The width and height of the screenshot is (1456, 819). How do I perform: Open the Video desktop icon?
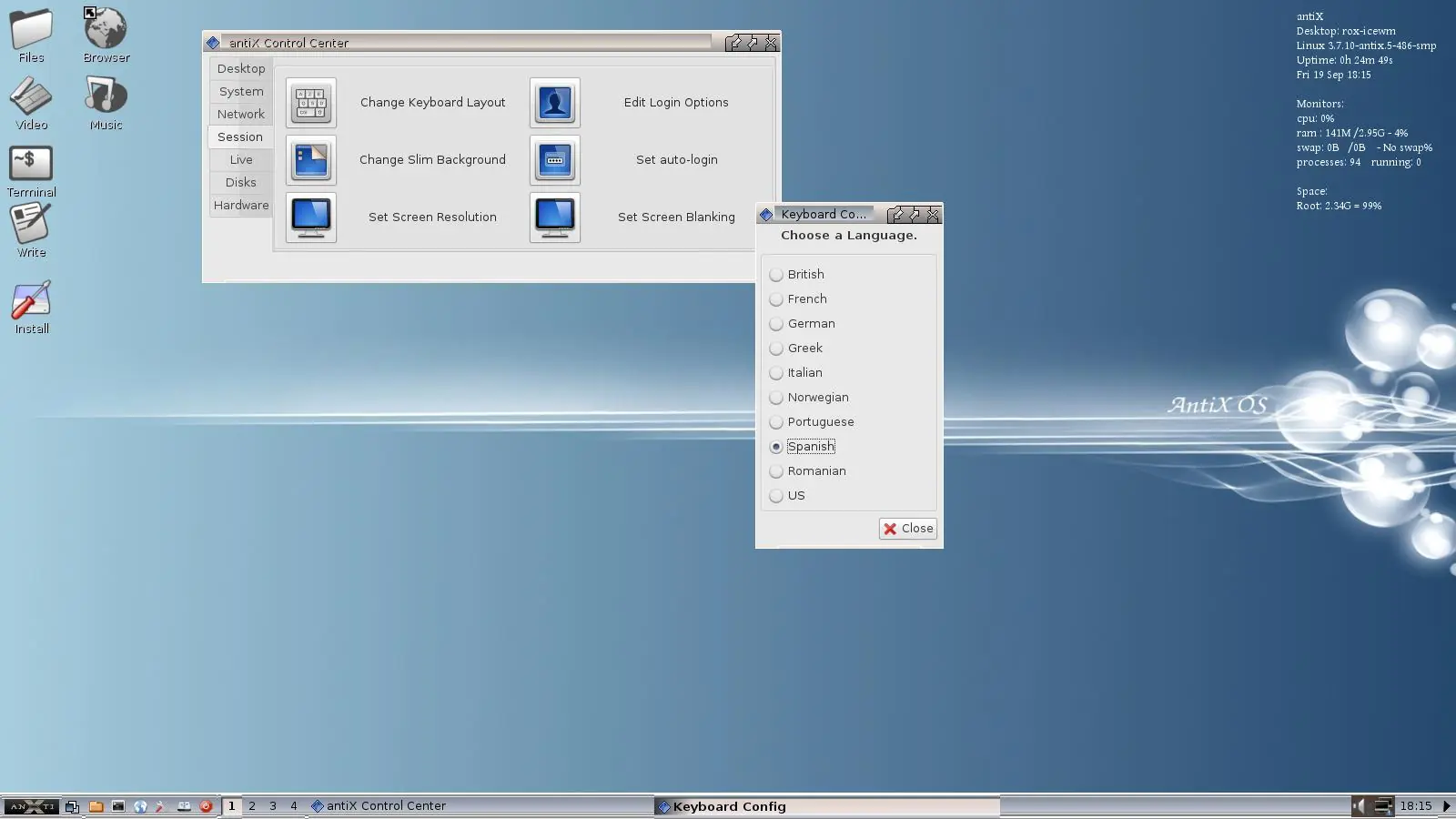coord(31,102)
